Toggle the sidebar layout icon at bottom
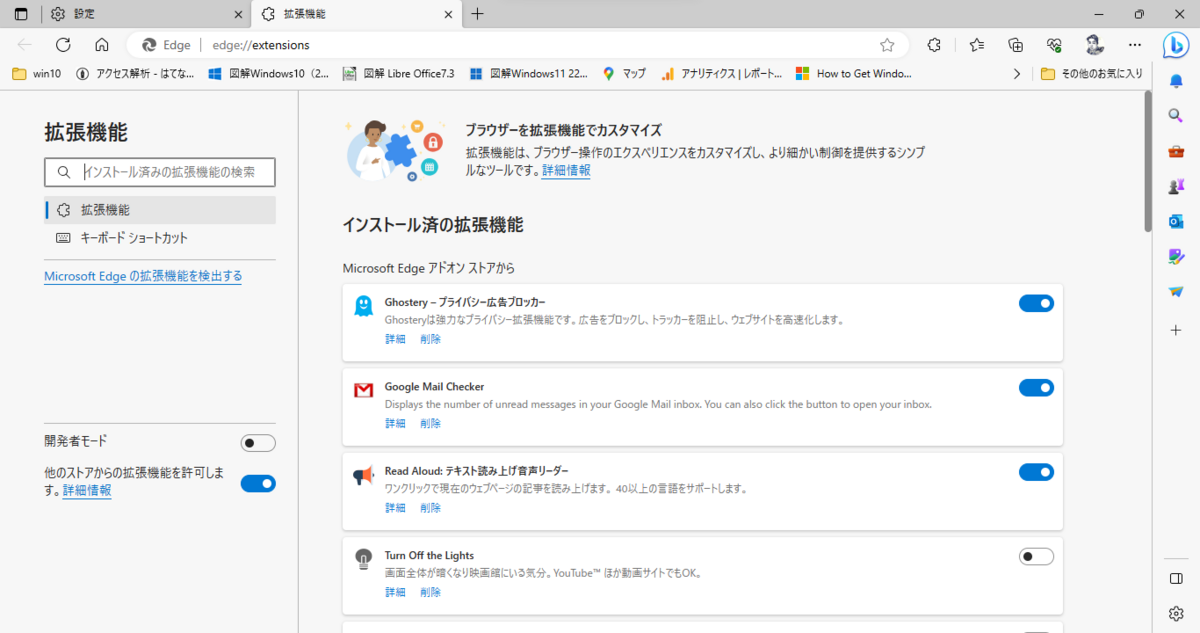This screenshot has height=633, width=1200. 1176,579
